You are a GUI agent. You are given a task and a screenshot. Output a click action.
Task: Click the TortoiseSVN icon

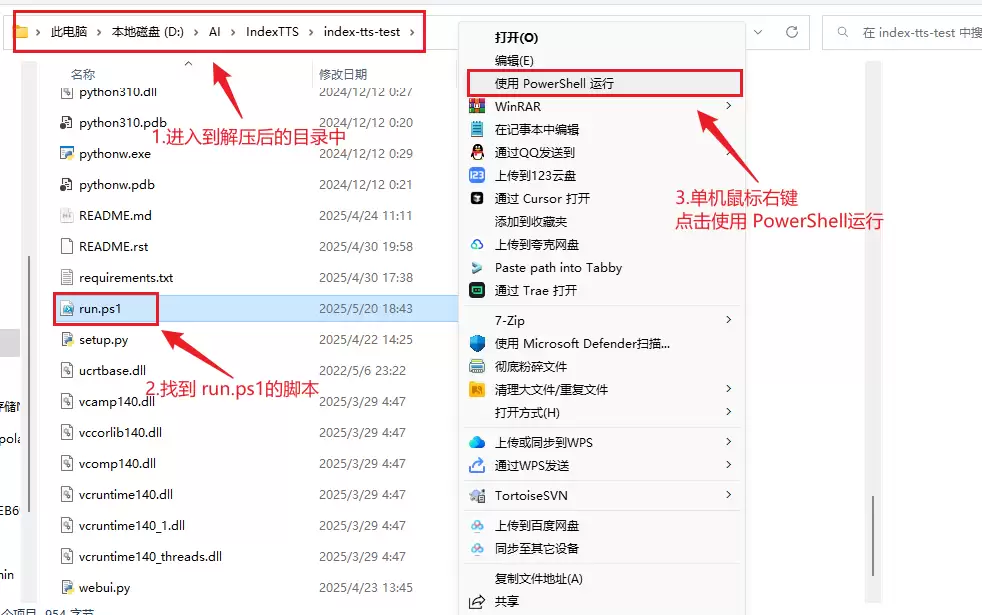tap(477, 495)
